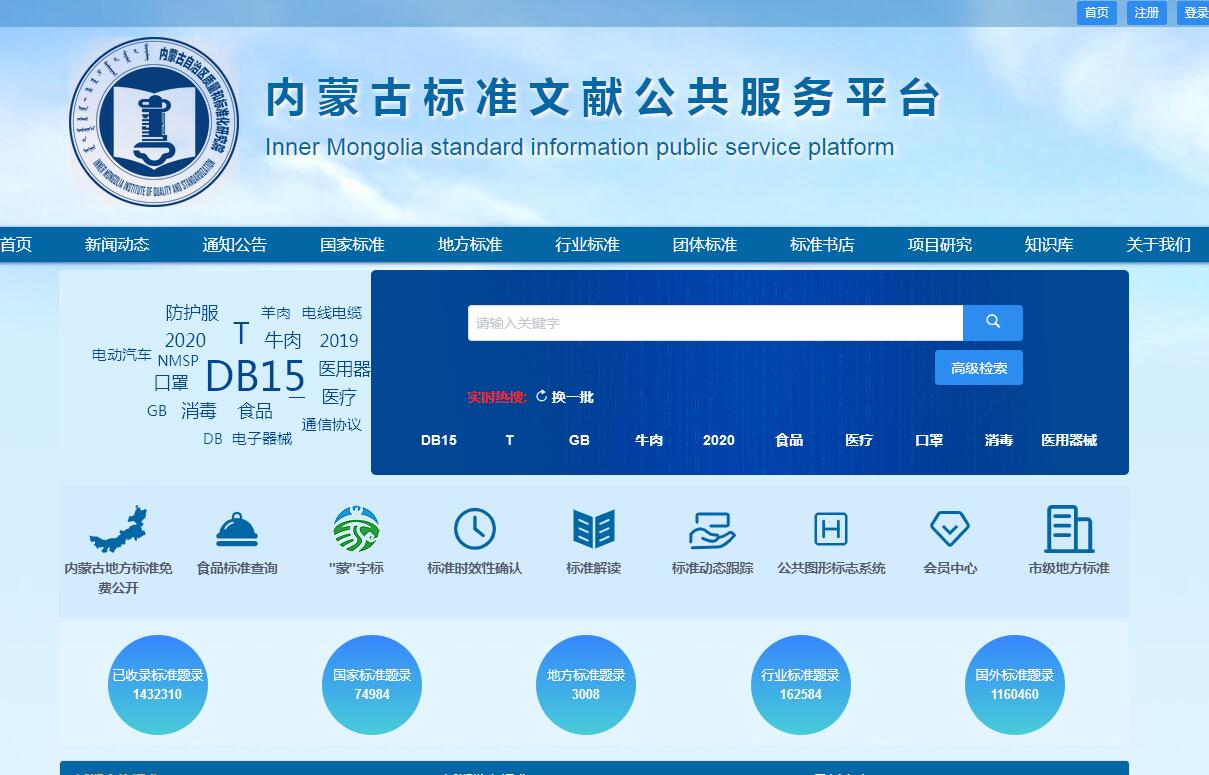Screen dimensions: 1209x775
Task: Open the 通知公告 navigation item
Action: (x=235, y=245)
